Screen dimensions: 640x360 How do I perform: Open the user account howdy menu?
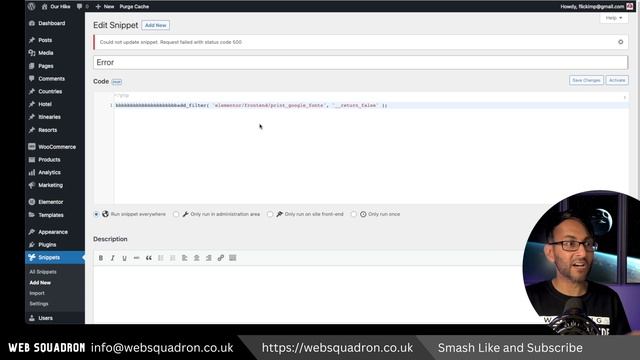596,7
